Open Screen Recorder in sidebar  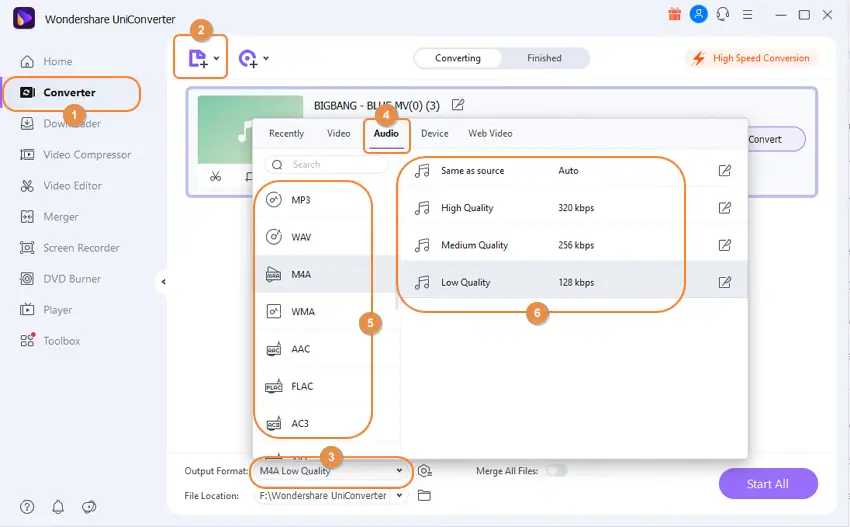tap(70, 248)
